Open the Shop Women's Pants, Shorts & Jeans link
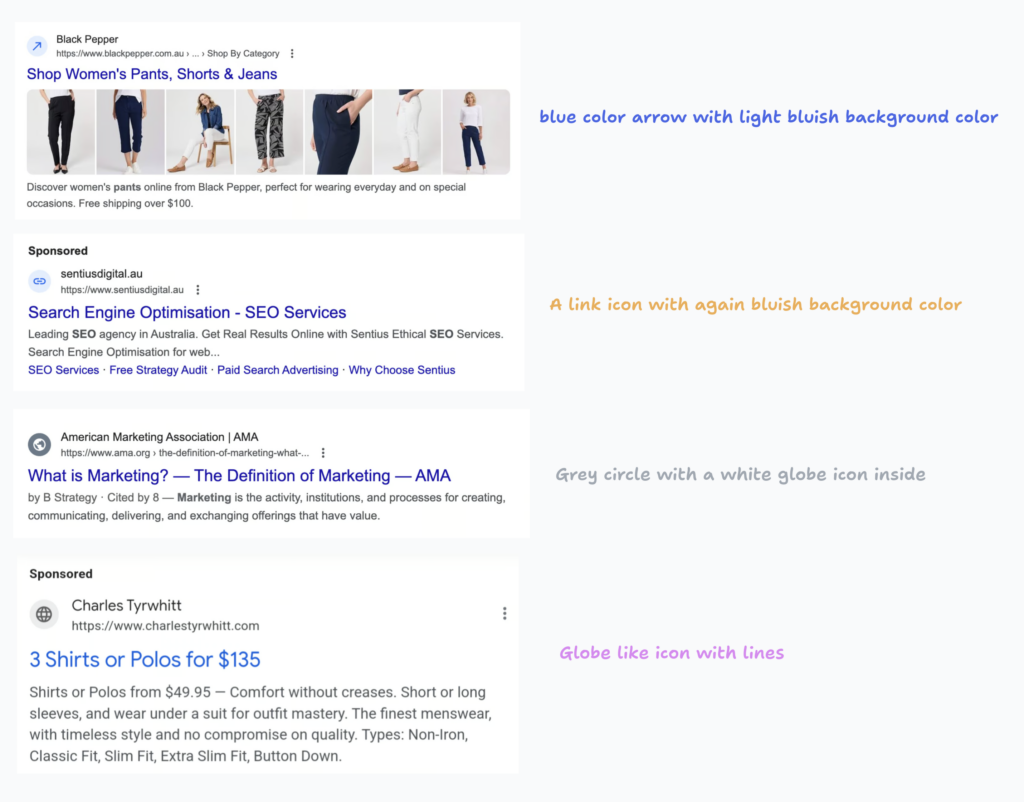Screen dimensions: 1024x802 pos(152,74)
